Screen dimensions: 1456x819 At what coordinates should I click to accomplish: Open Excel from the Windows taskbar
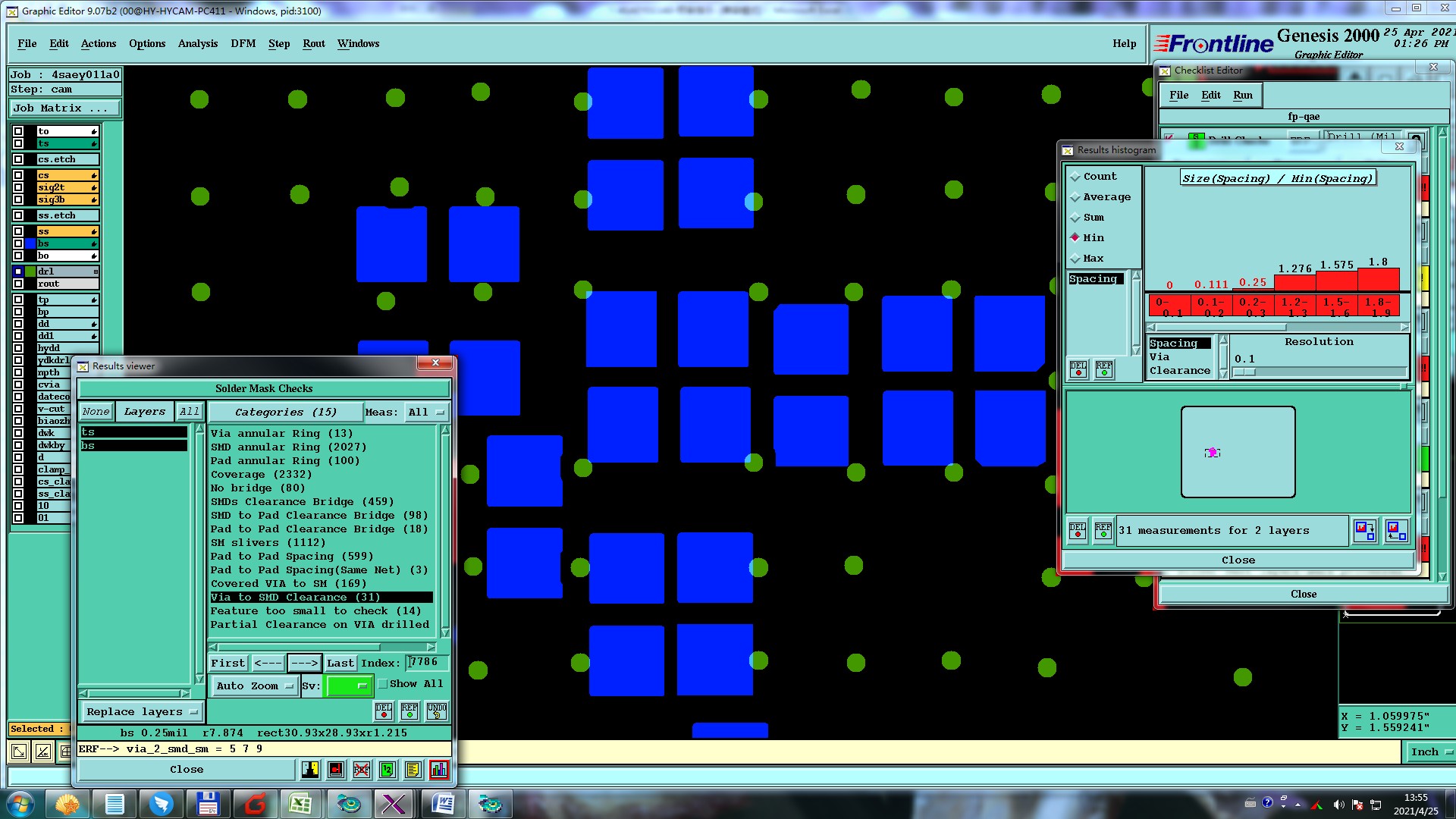300,803
